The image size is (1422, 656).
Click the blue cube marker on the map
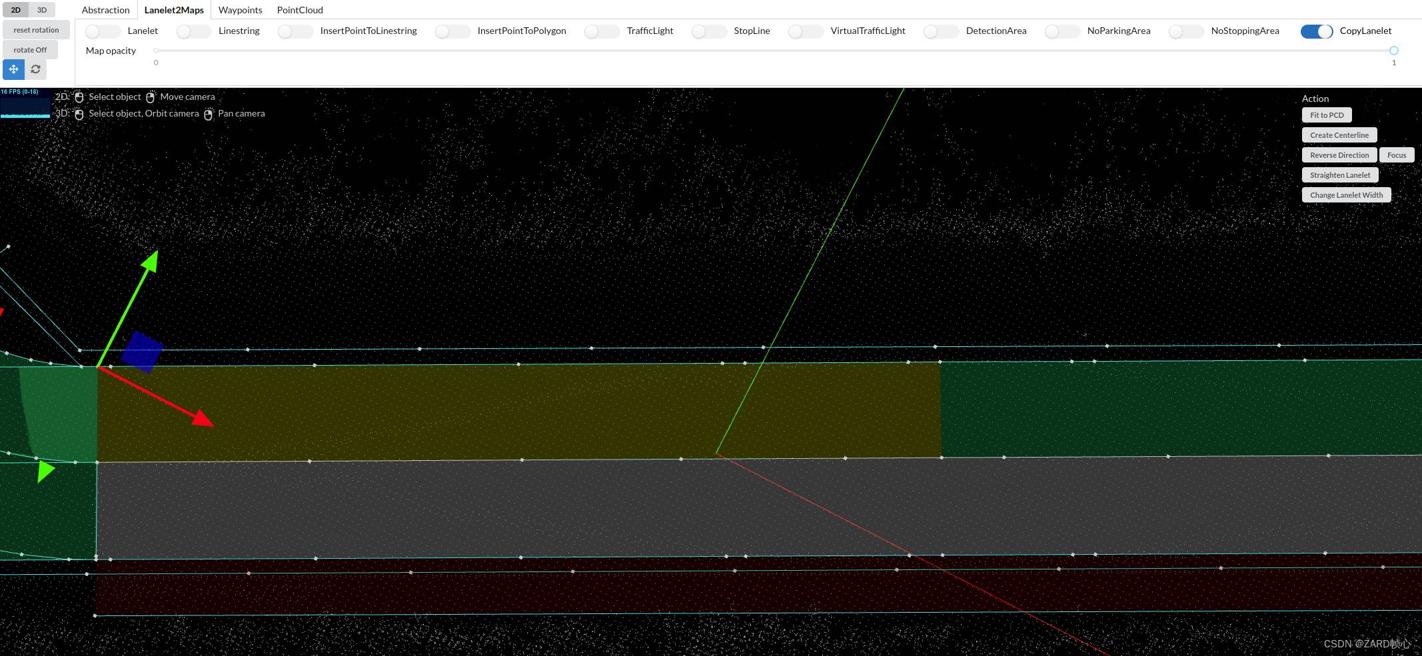coord(142,352)
